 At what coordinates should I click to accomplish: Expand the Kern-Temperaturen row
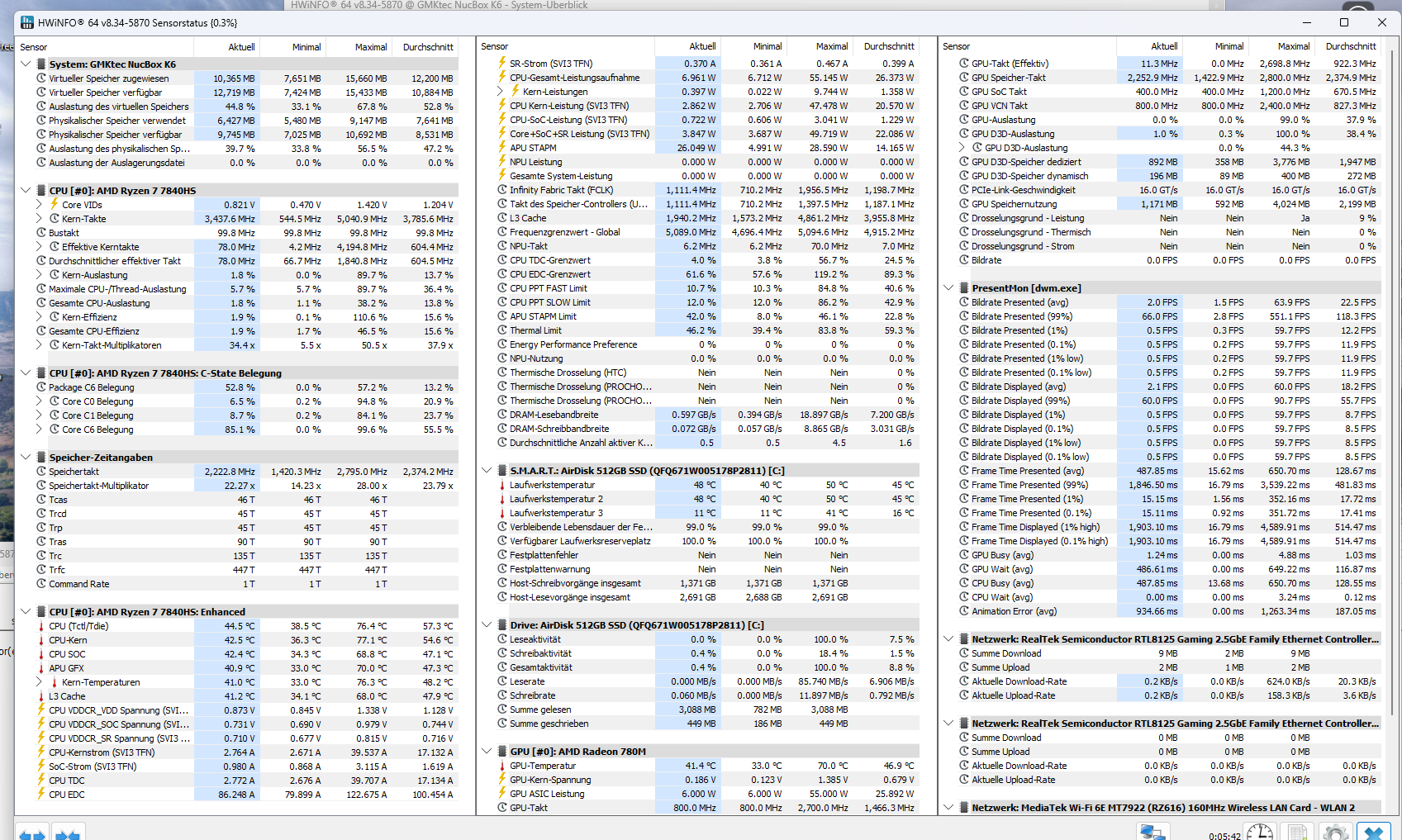pos(39,681)
